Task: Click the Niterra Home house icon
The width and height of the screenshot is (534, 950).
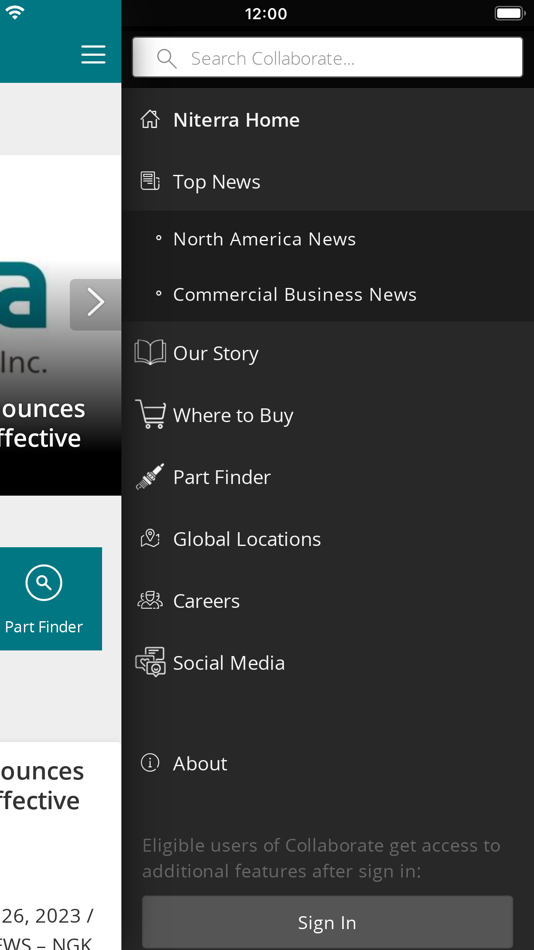Action: (150, 119)
